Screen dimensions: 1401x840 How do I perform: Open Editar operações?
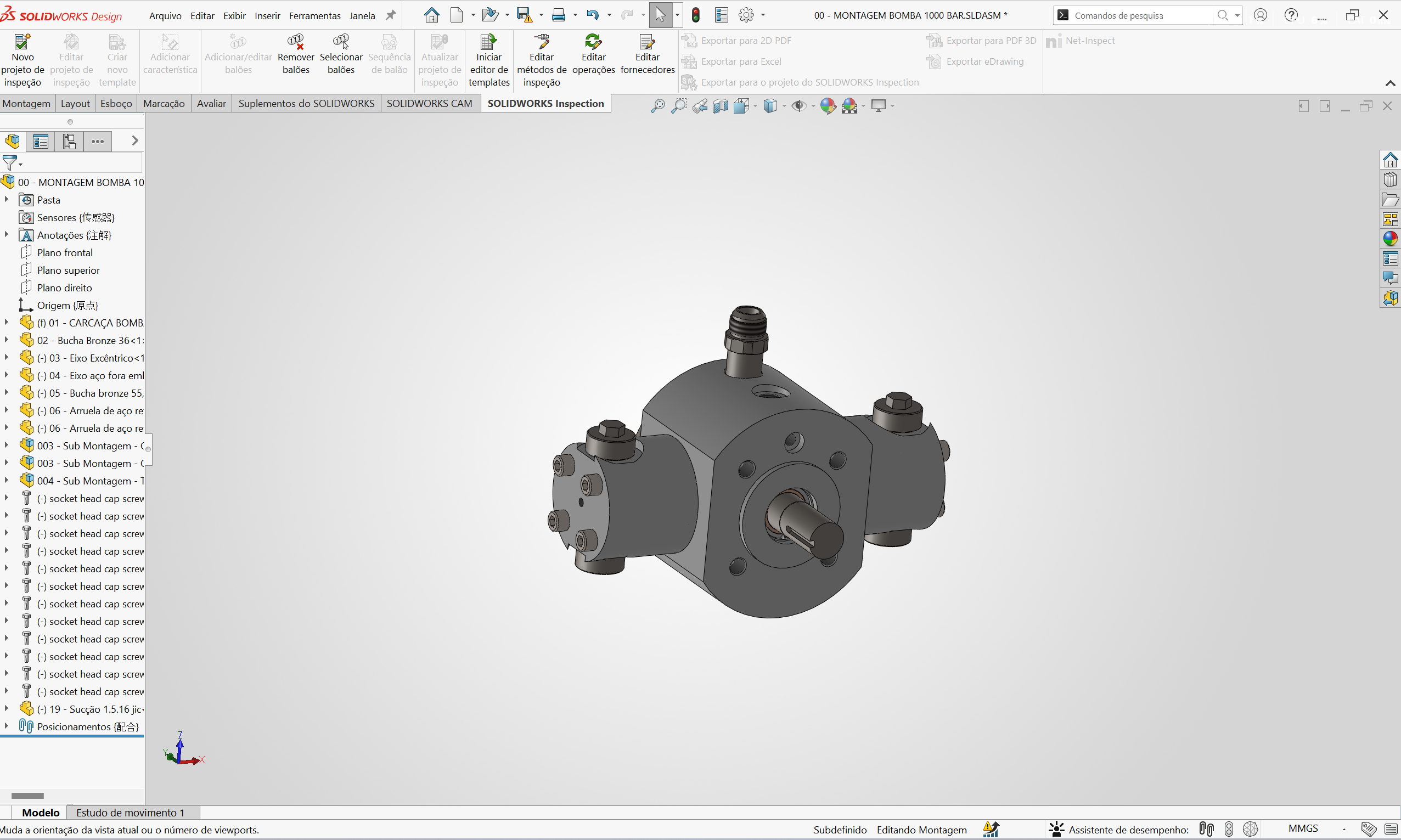click(x=593, y=54)
